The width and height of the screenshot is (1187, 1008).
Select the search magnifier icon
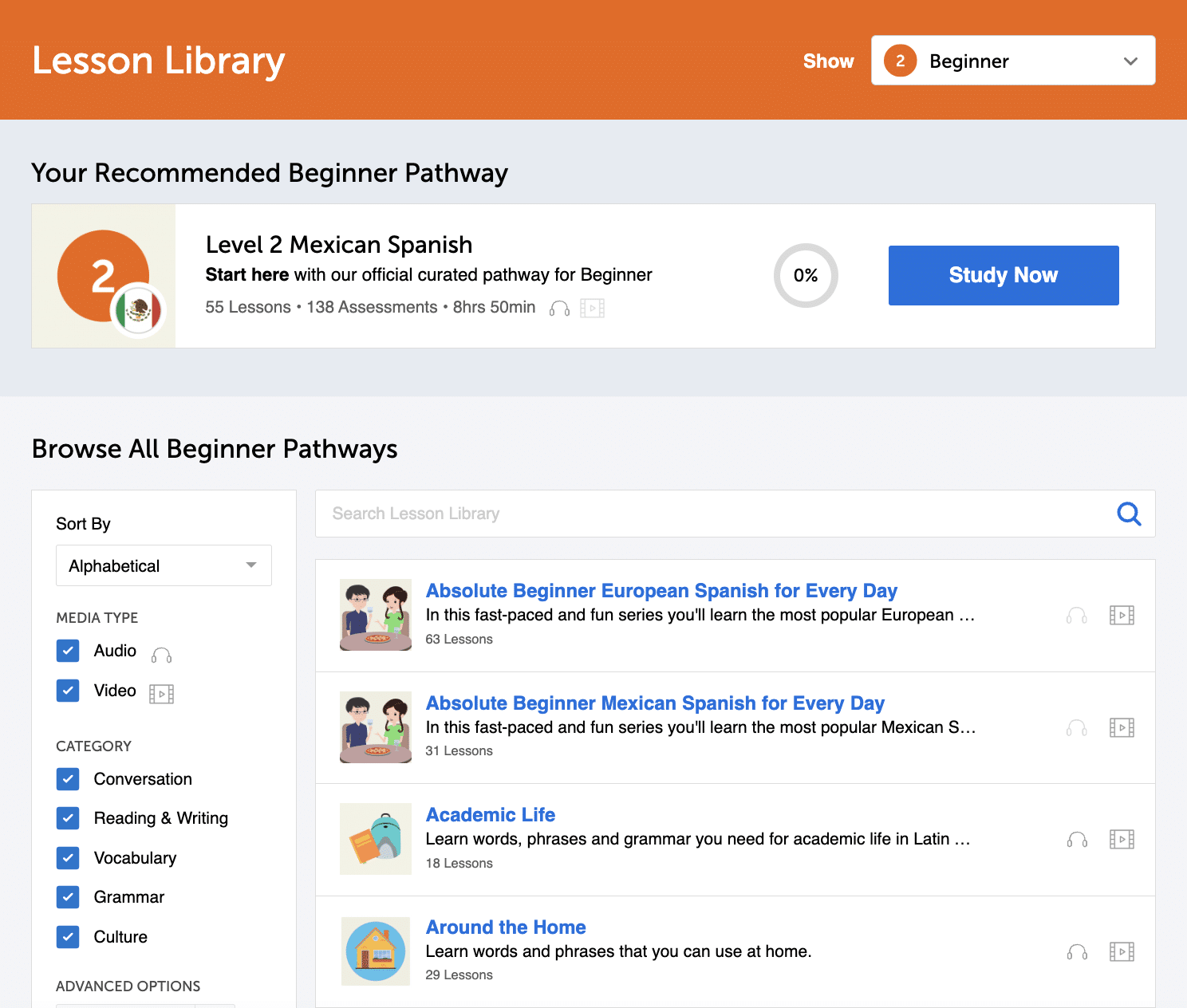[x=1129, y=514]
